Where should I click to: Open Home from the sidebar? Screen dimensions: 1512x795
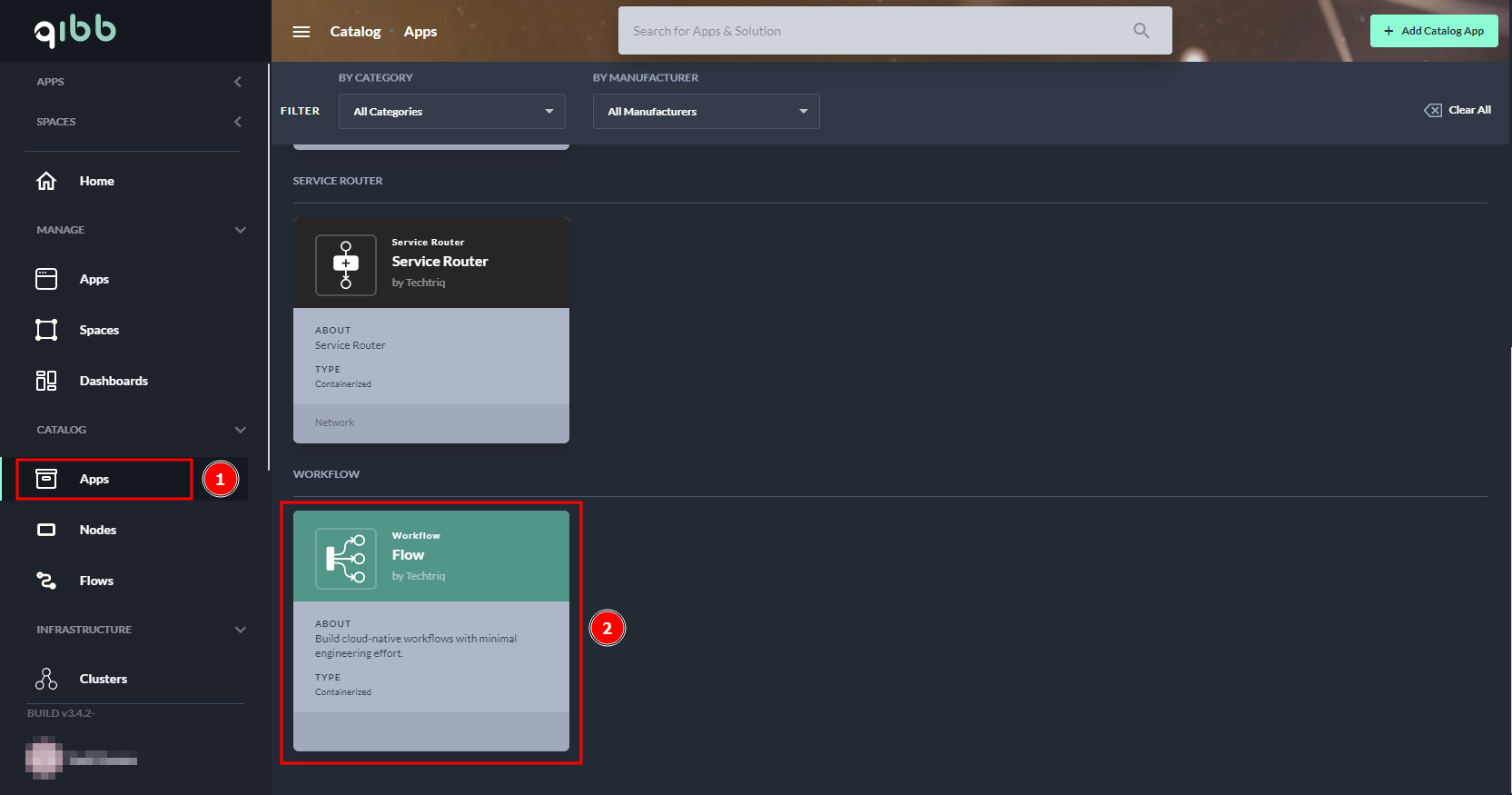pos(96,181)
